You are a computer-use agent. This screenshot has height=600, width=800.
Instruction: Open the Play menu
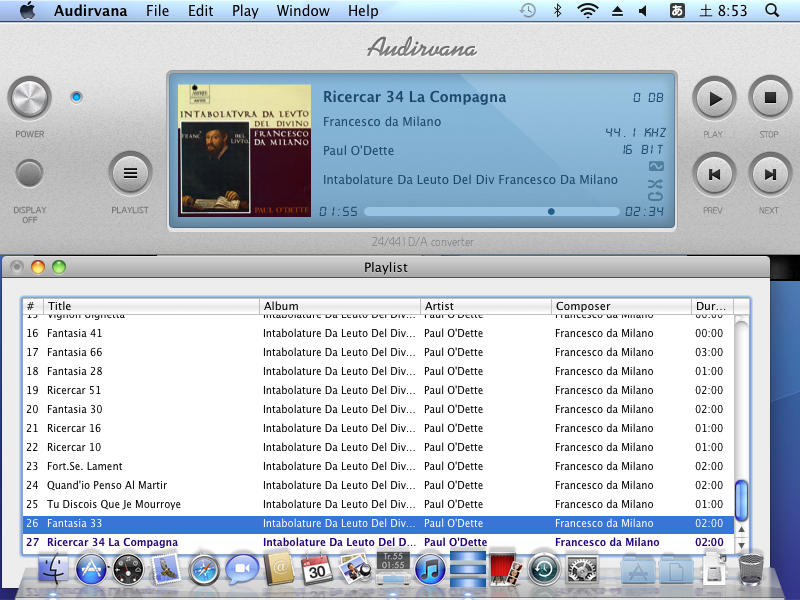point(244,11)
